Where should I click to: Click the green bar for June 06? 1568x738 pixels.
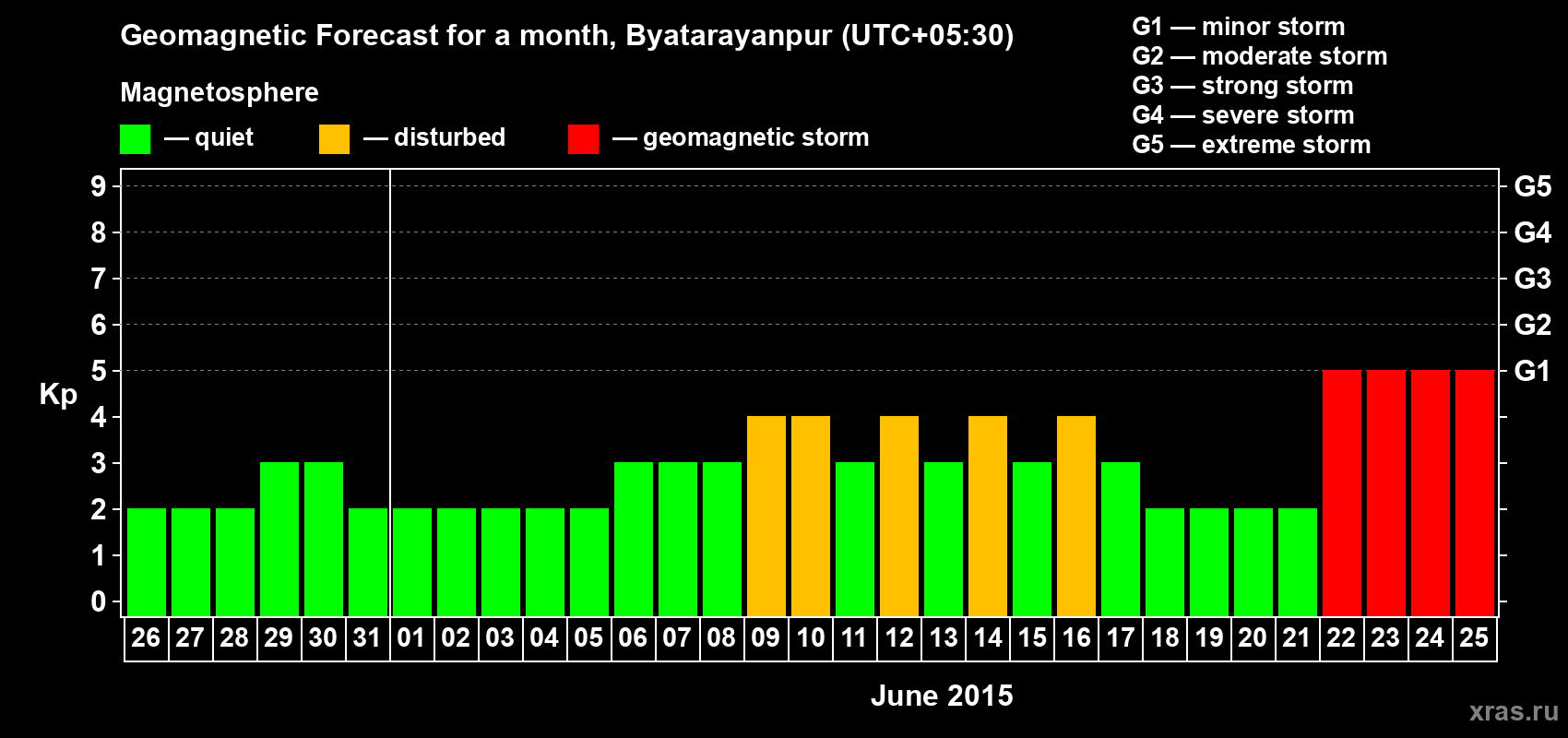tap(634, 539)
